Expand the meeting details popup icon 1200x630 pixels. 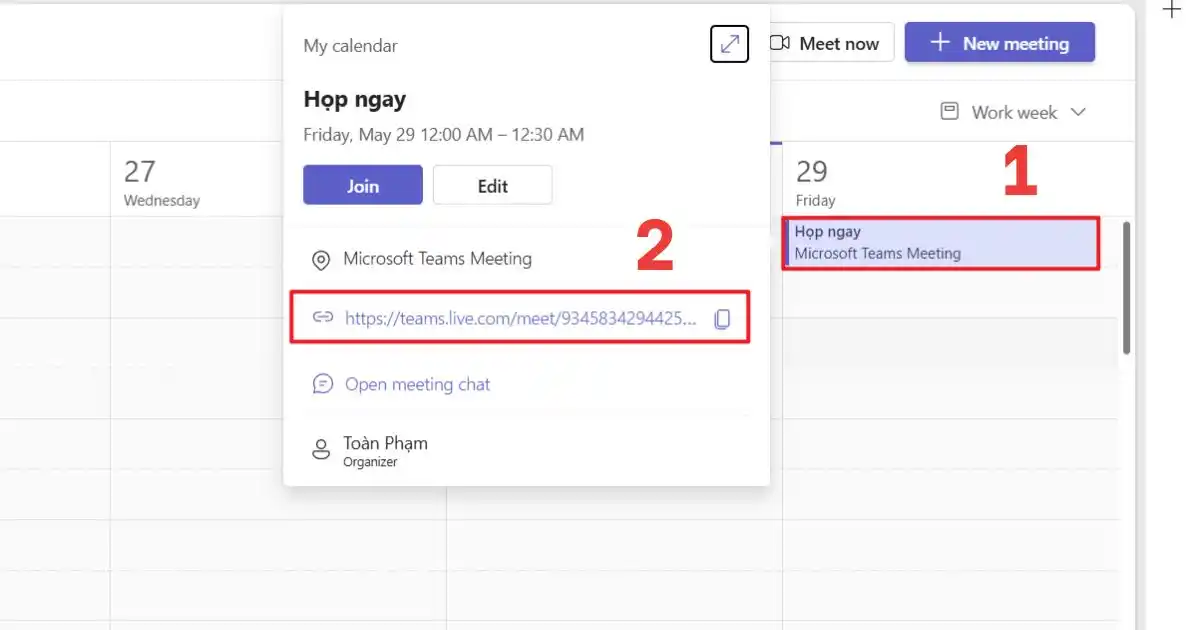pyautogui.click(x=729, y=44)
